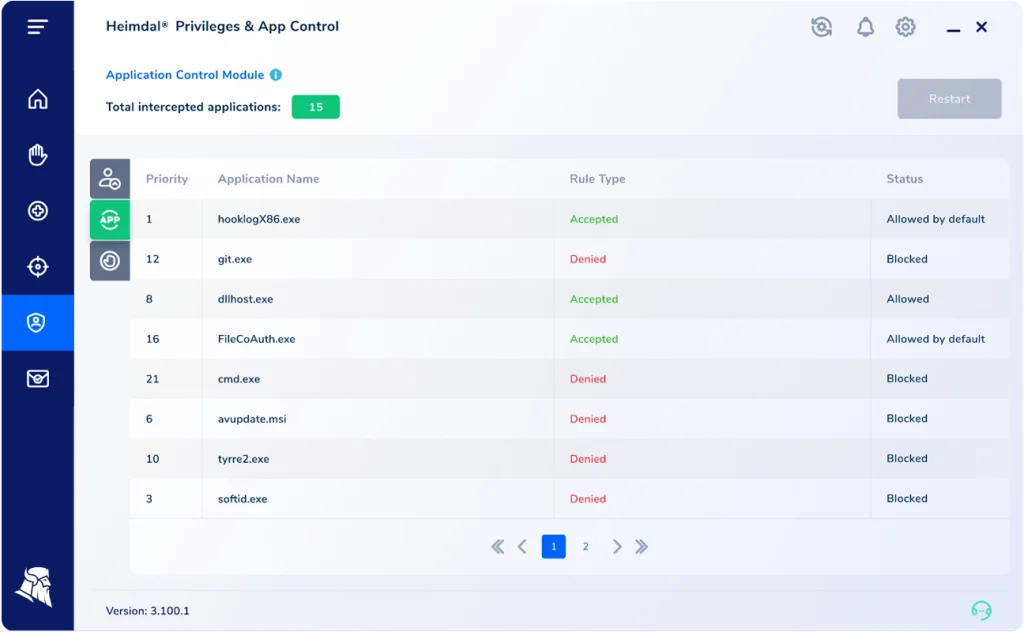Jump to the last page arrow
Image resolution: width=1024 pixels, height=632 pixels.
(x=642, y=547)
